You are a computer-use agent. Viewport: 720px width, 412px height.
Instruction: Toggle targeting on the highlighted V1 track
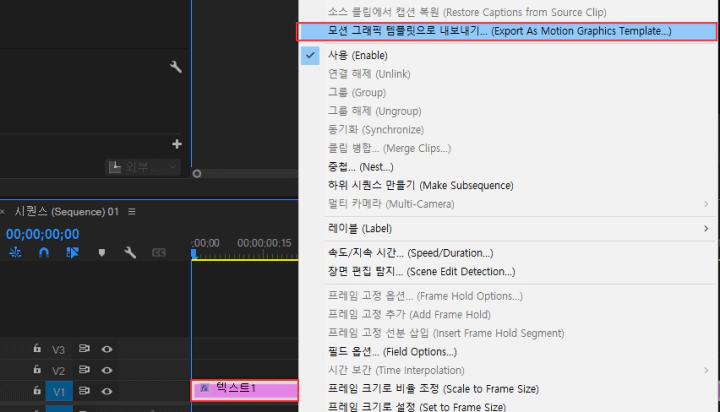(x=59, y=391)
